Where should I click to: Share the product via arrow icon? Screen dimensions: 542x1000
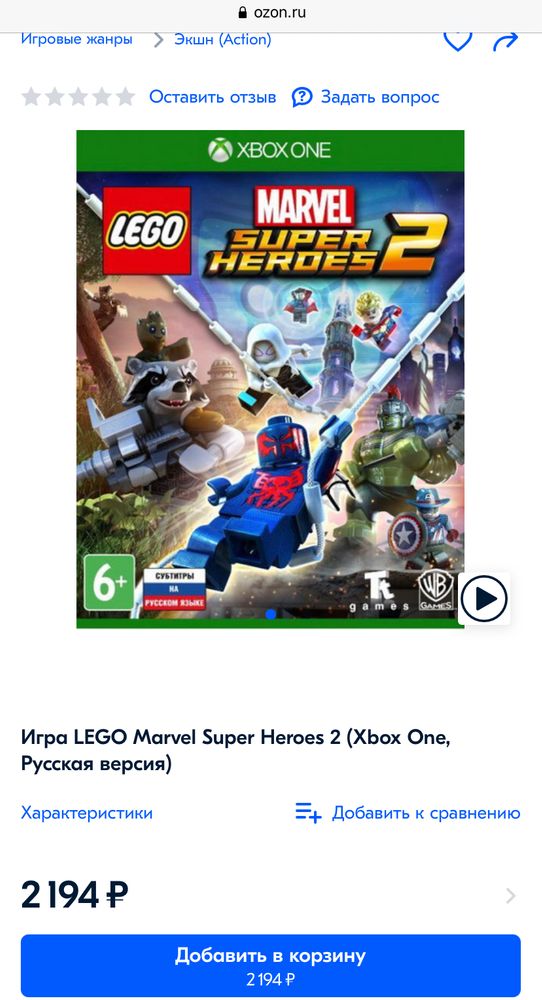505,42
